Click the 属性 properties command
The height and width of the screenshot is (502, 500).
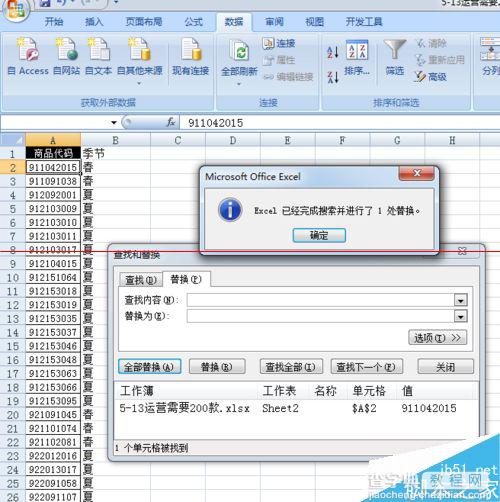(x=279, y=60)
